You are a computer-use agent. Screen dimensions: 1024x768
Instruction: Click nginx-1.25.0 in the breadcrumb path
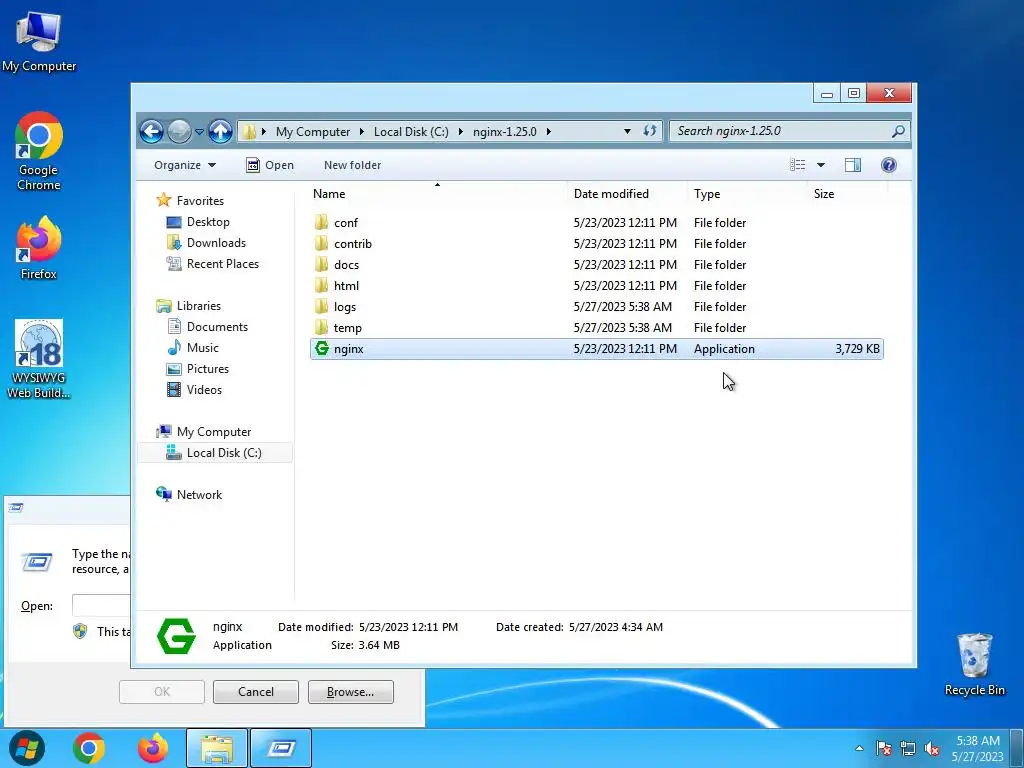(x=505, y=131)
